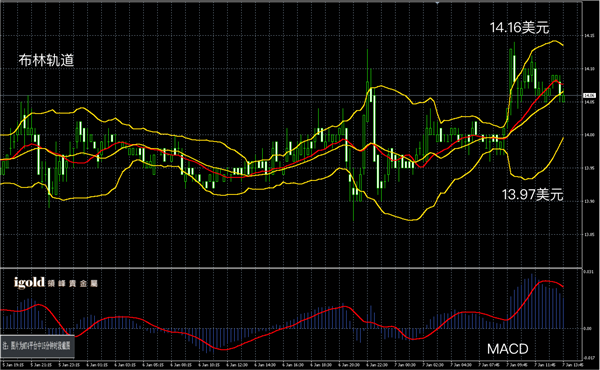Screen dimensions: 600x370
Task: Click the 13.97美元 price annotation
Action: click(532, 194)
